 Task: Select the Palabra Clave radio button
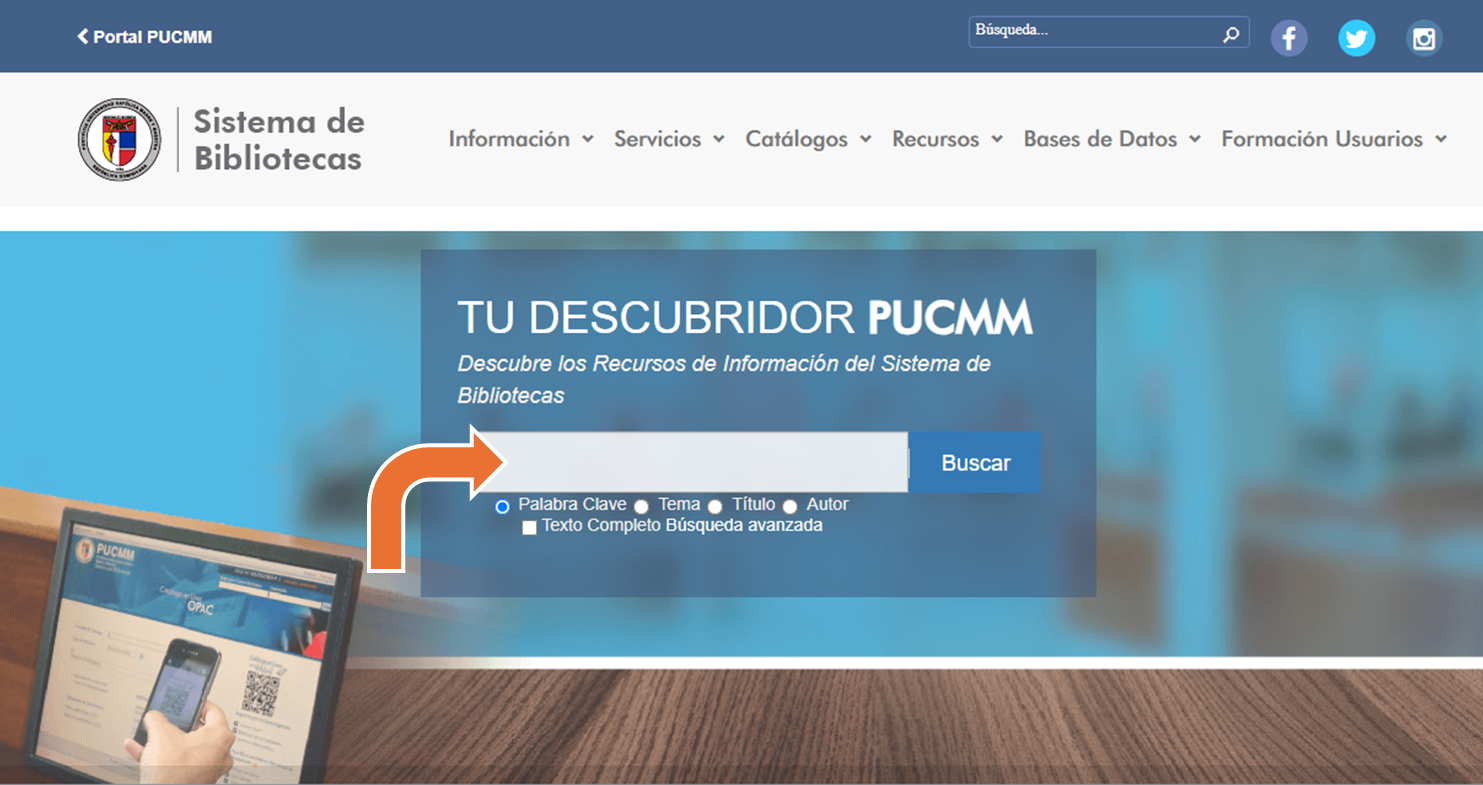point(502,507)
